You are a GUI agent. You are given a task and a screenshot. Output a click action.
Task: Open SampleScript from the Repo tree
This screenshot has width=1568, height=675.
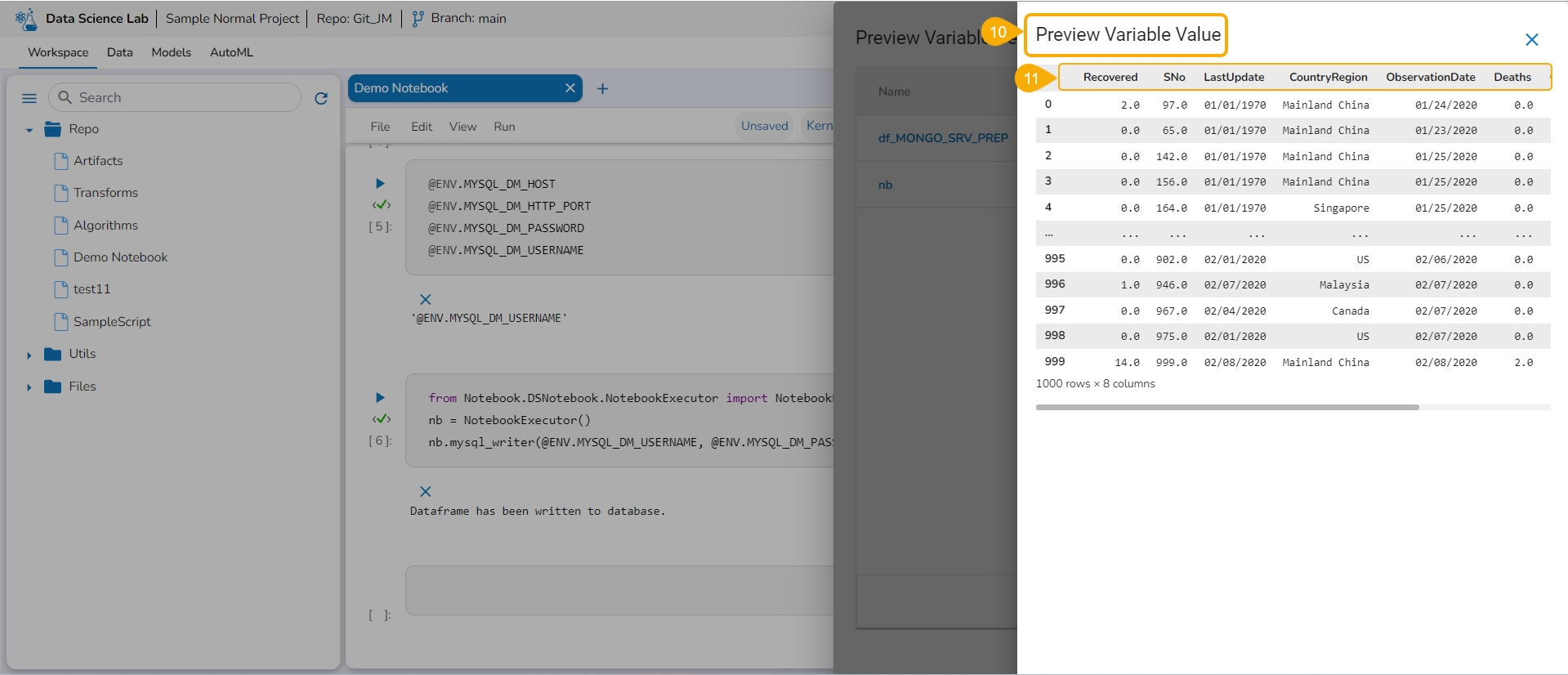click(x=112, y=322)
